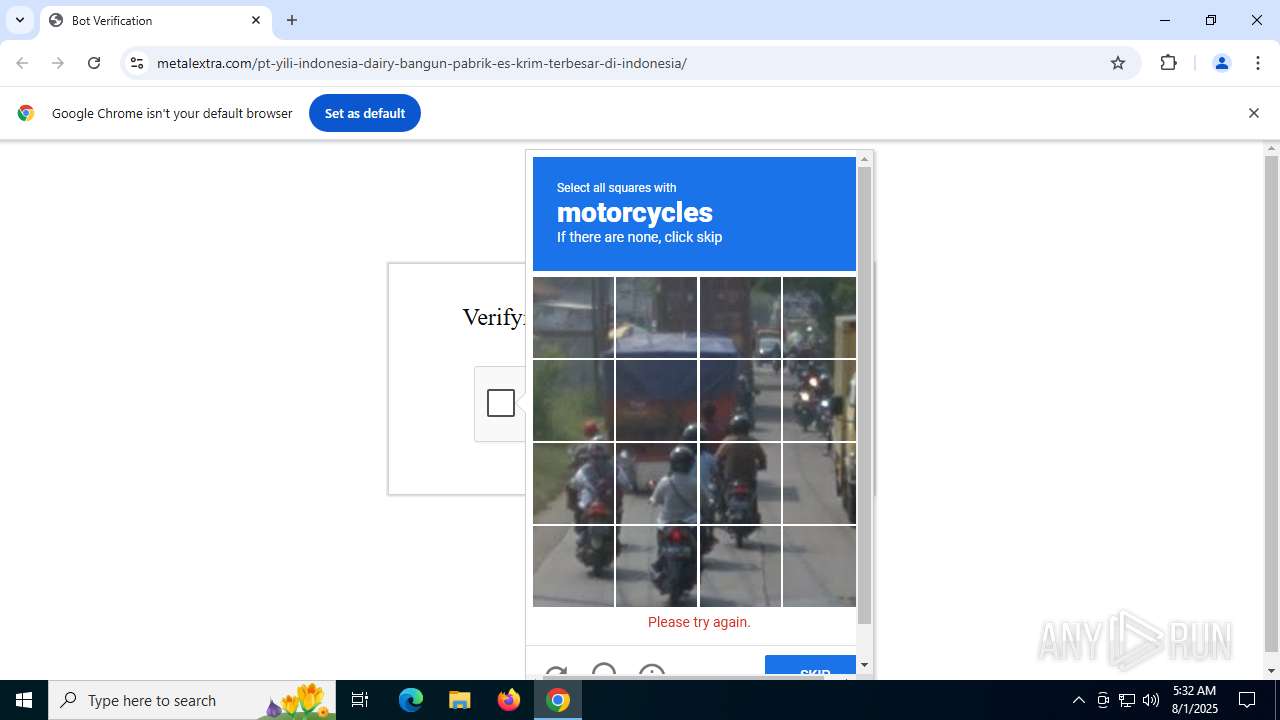Open the Extensions puzzle icon
1280x720 pixels.
[1168, 63]
